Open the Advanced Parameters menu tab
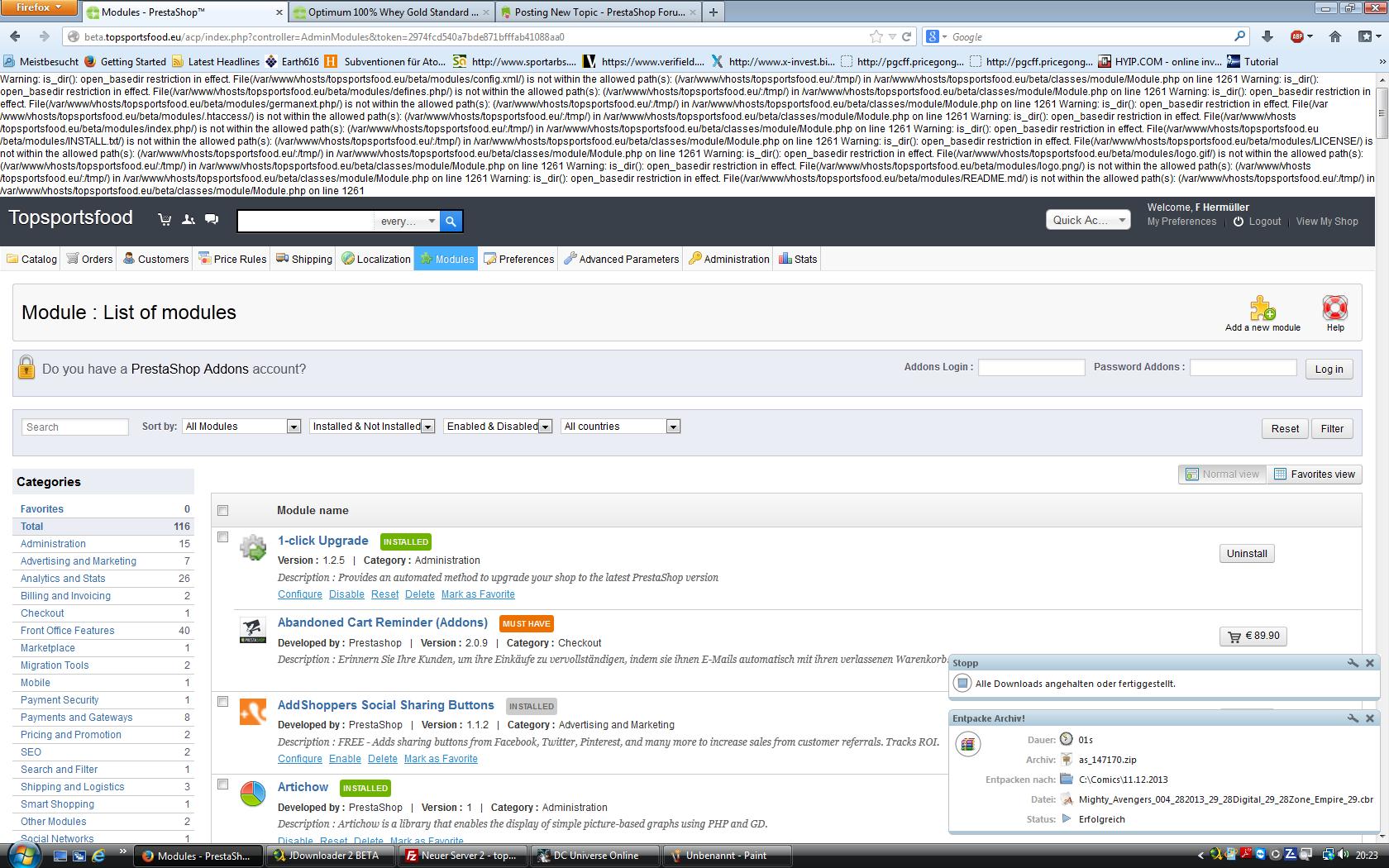 pyautogui.click(x=621, y=259)
